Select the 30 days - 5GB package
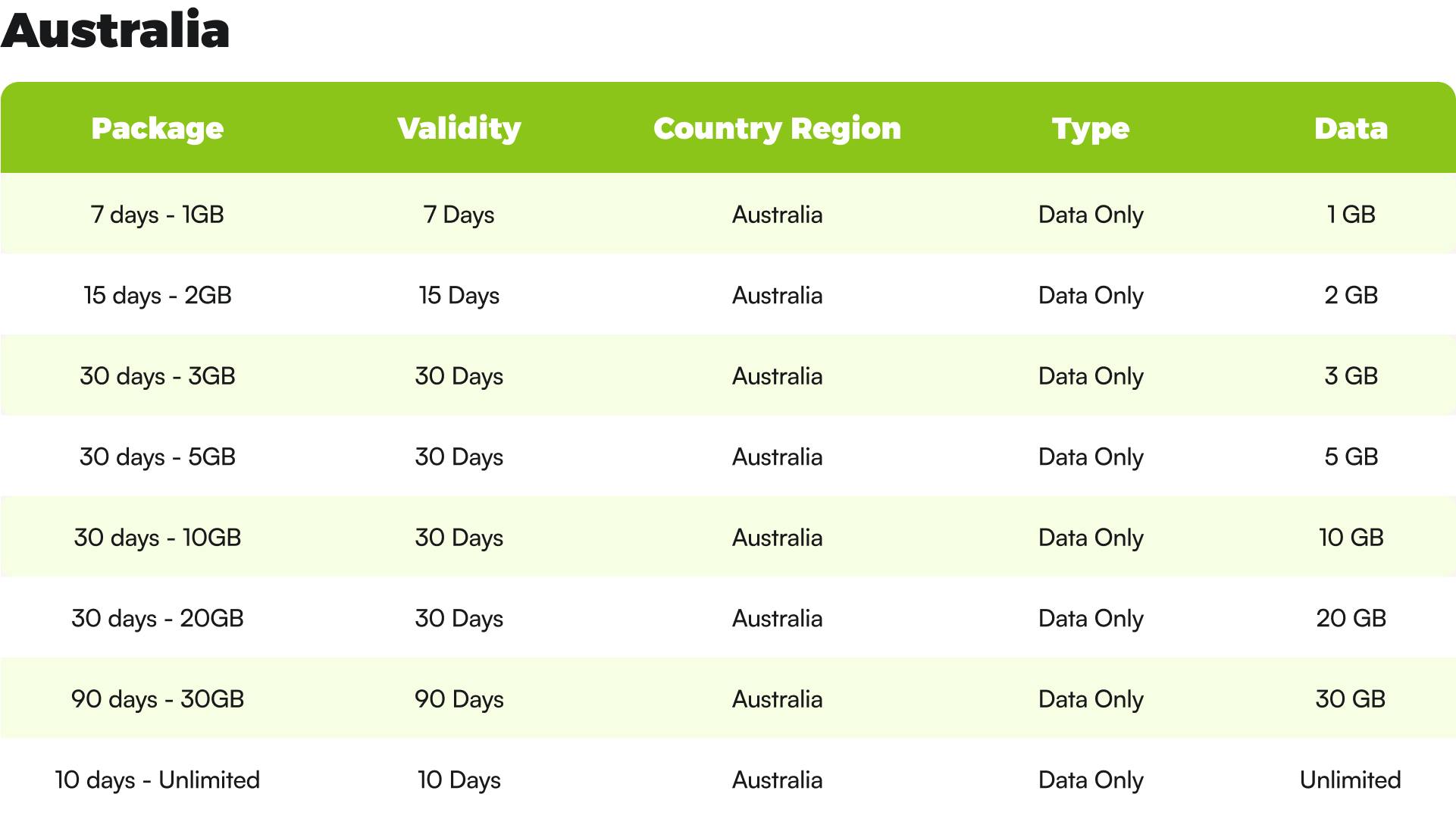Screen dimensions: 1456x819 tap(157, 457)
